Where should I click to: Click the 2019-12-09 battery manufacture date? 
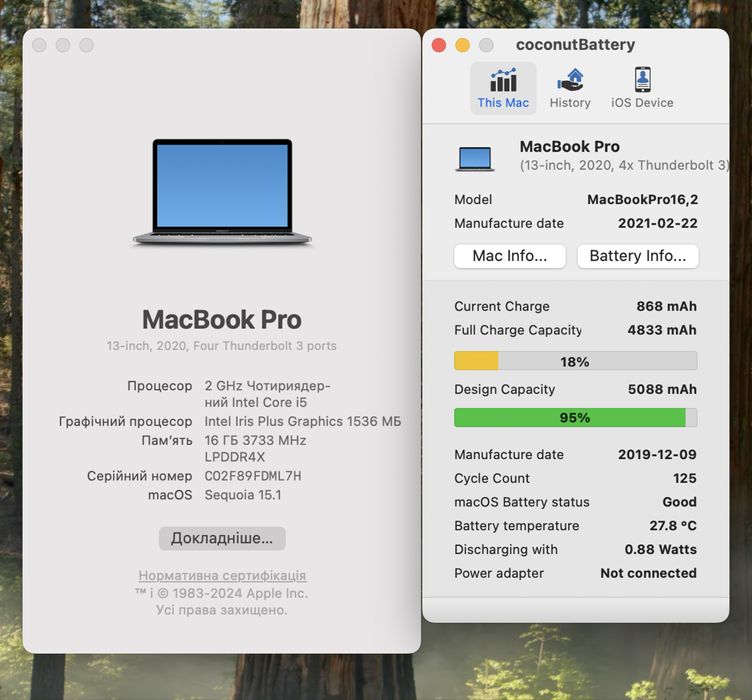pyautogui.click(x=657, y=455)
